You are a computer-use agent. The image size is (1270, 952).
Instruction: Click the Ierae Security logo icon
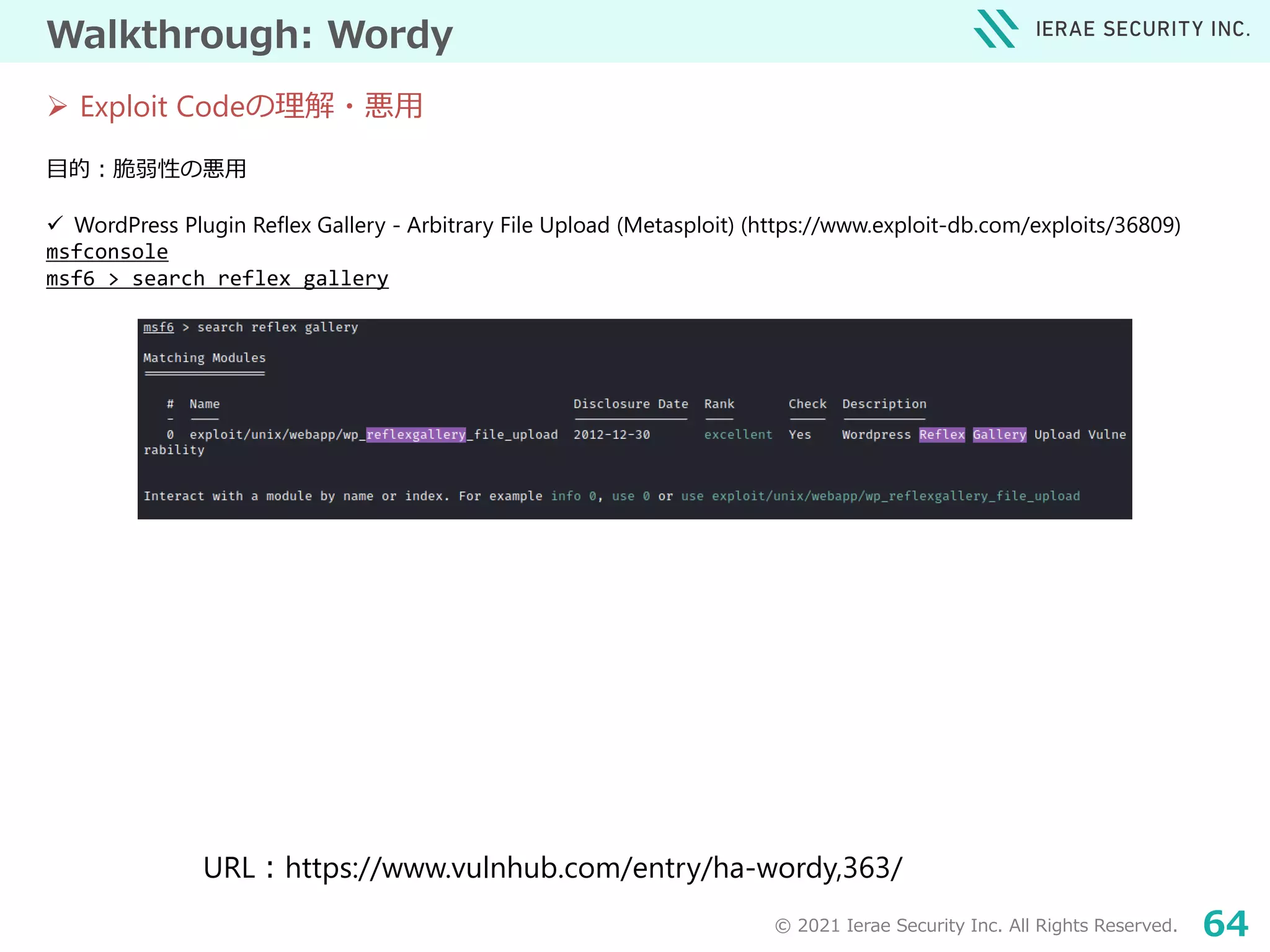(996, 29)
